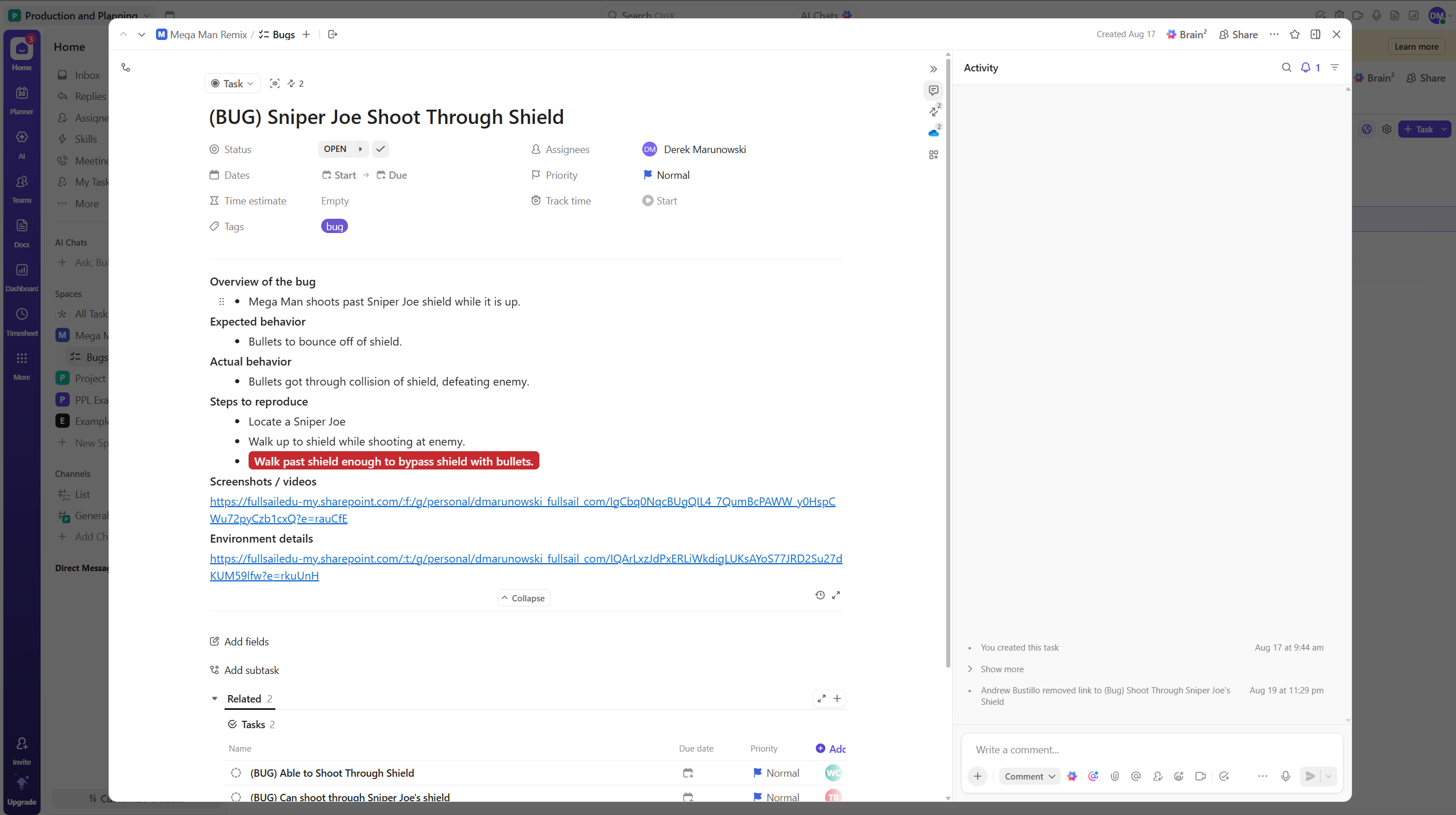Click Upgrade at bottom of left sidebar
Viewport: 1456px width, 815px height.
coord(22,790)
